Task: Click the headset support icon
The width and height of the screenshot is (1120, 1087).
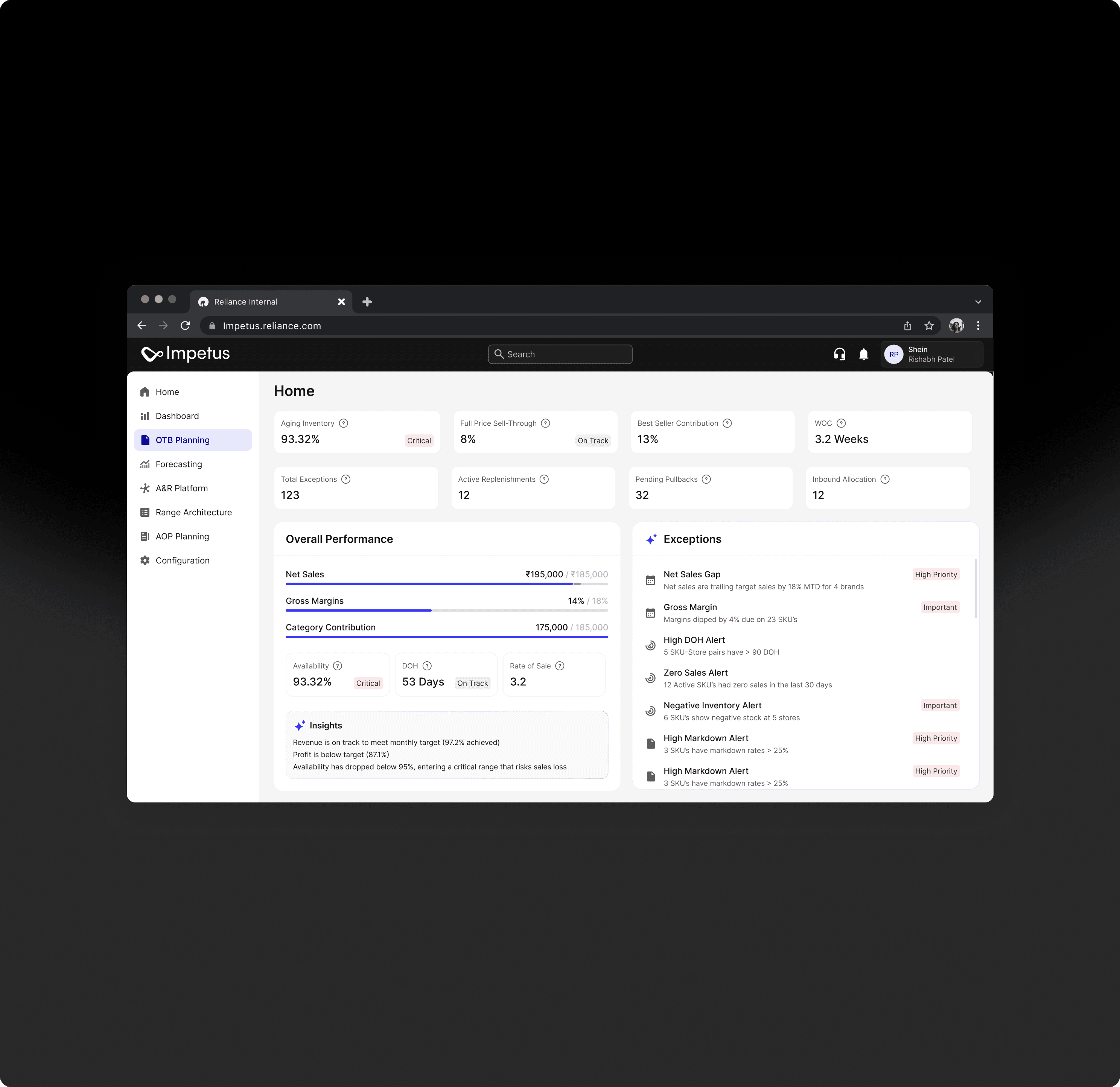Action: (839, 354)
